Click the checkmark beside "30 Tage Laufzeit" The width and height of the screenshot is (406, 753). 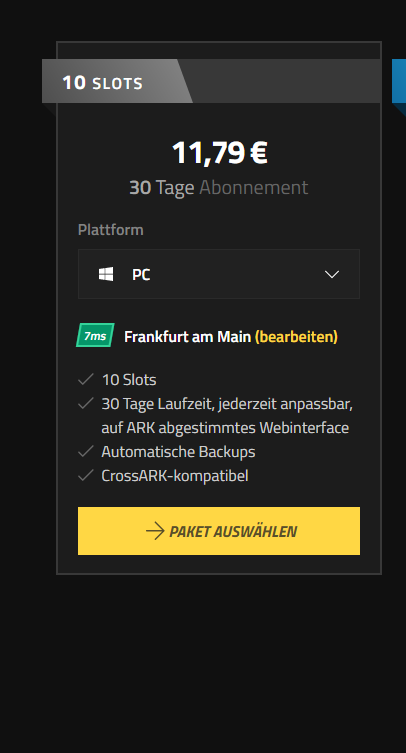(x=86, y=404)
